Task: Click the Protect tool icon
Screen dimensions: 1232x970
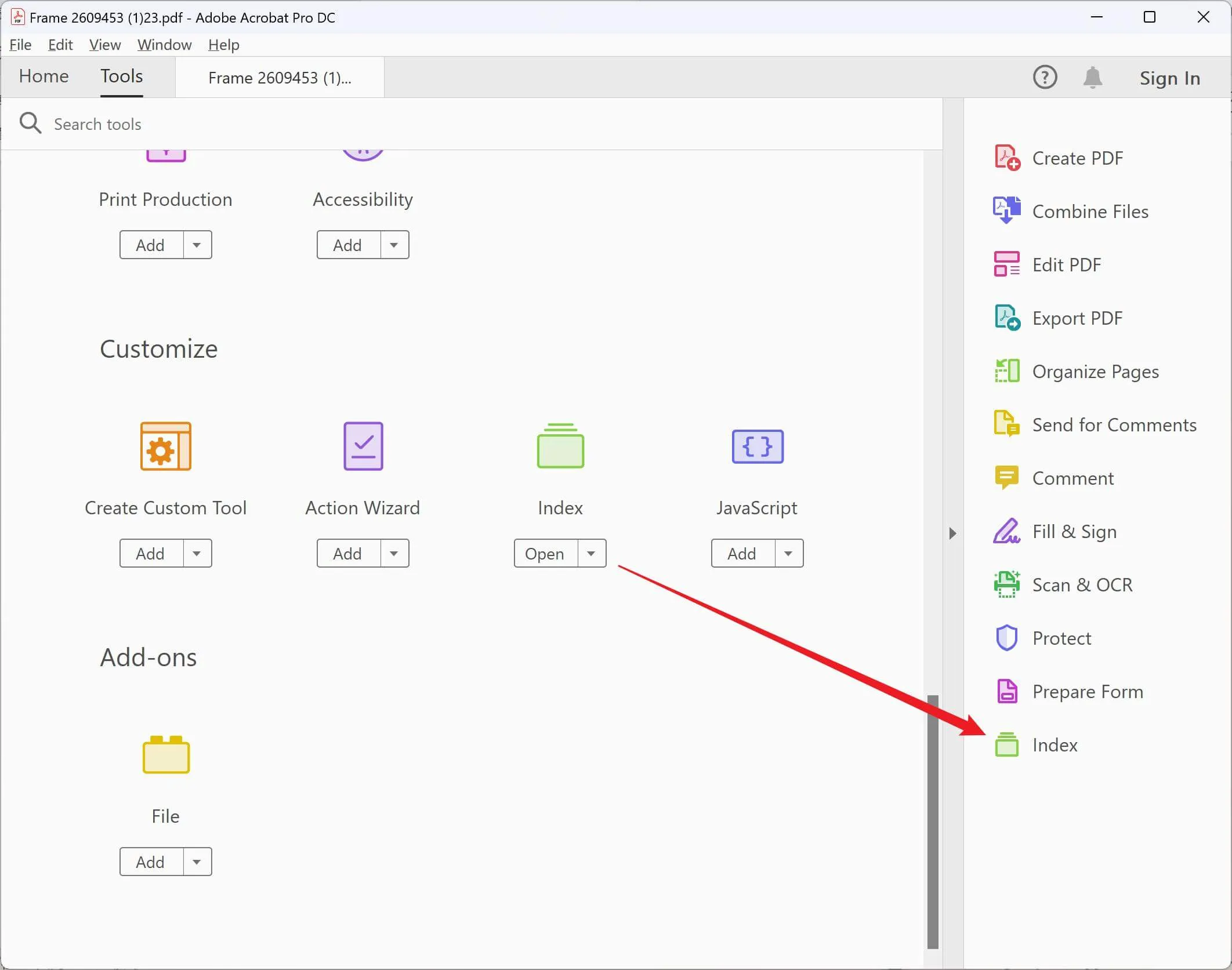Action: [x=1007, y=637]
